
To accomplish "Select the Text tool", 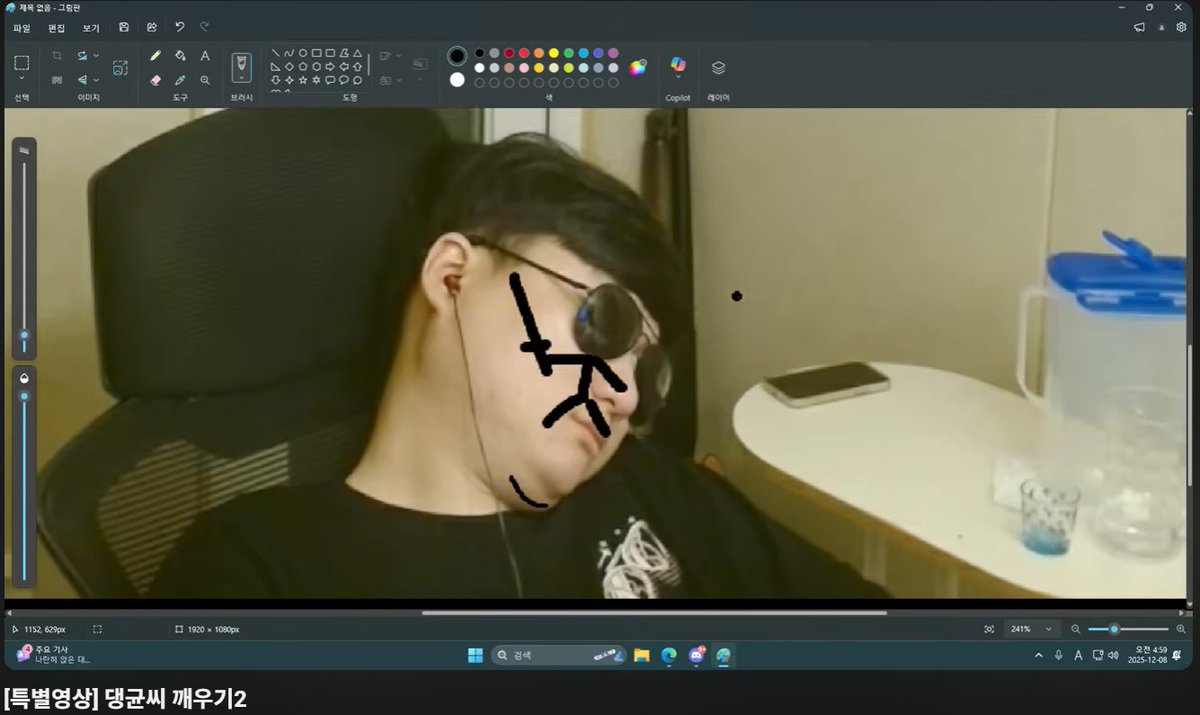I will pyautogui.click(x=205, y=56).
